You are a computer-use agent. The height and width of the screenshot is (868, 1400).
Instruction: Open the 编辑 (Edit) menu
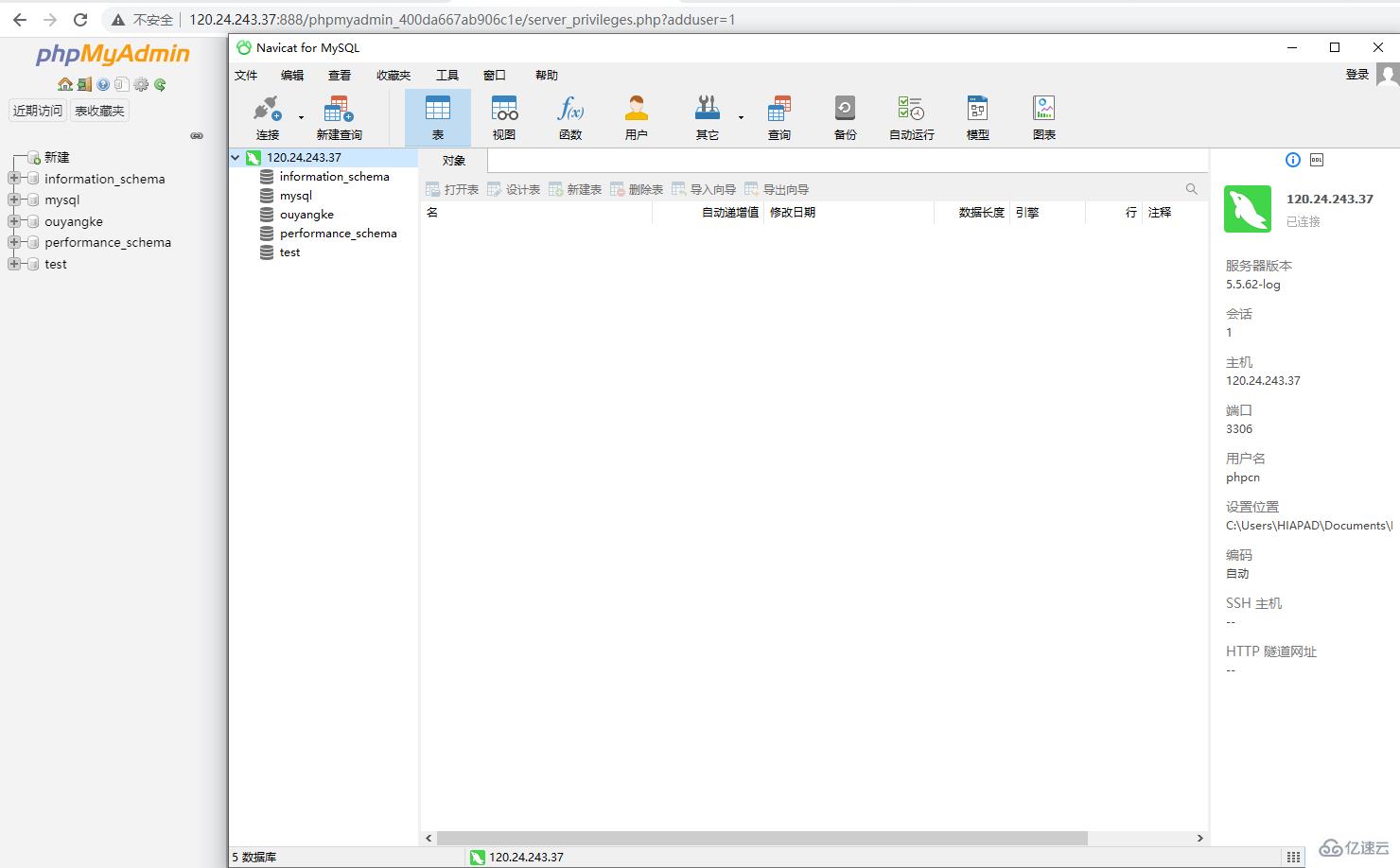click(292, 76)
